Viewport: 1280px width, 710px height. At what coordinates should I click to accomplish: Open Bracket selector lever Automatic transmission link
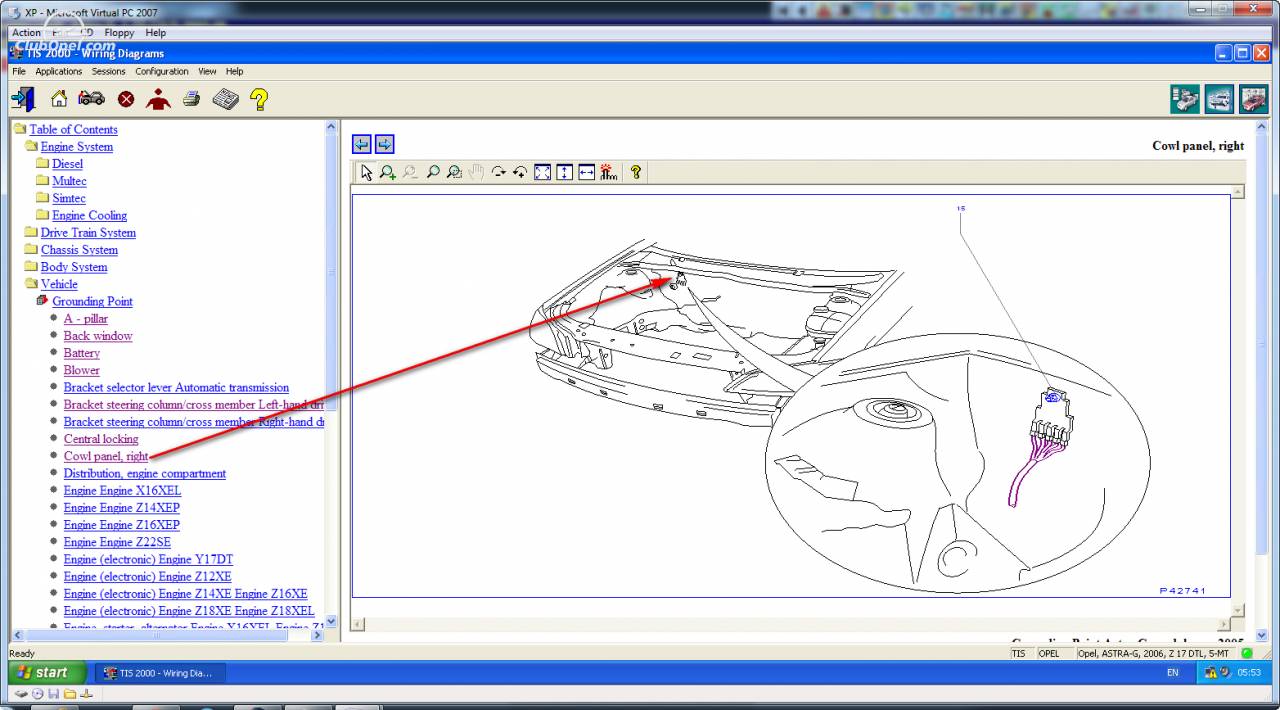click(x=176, y=388)
